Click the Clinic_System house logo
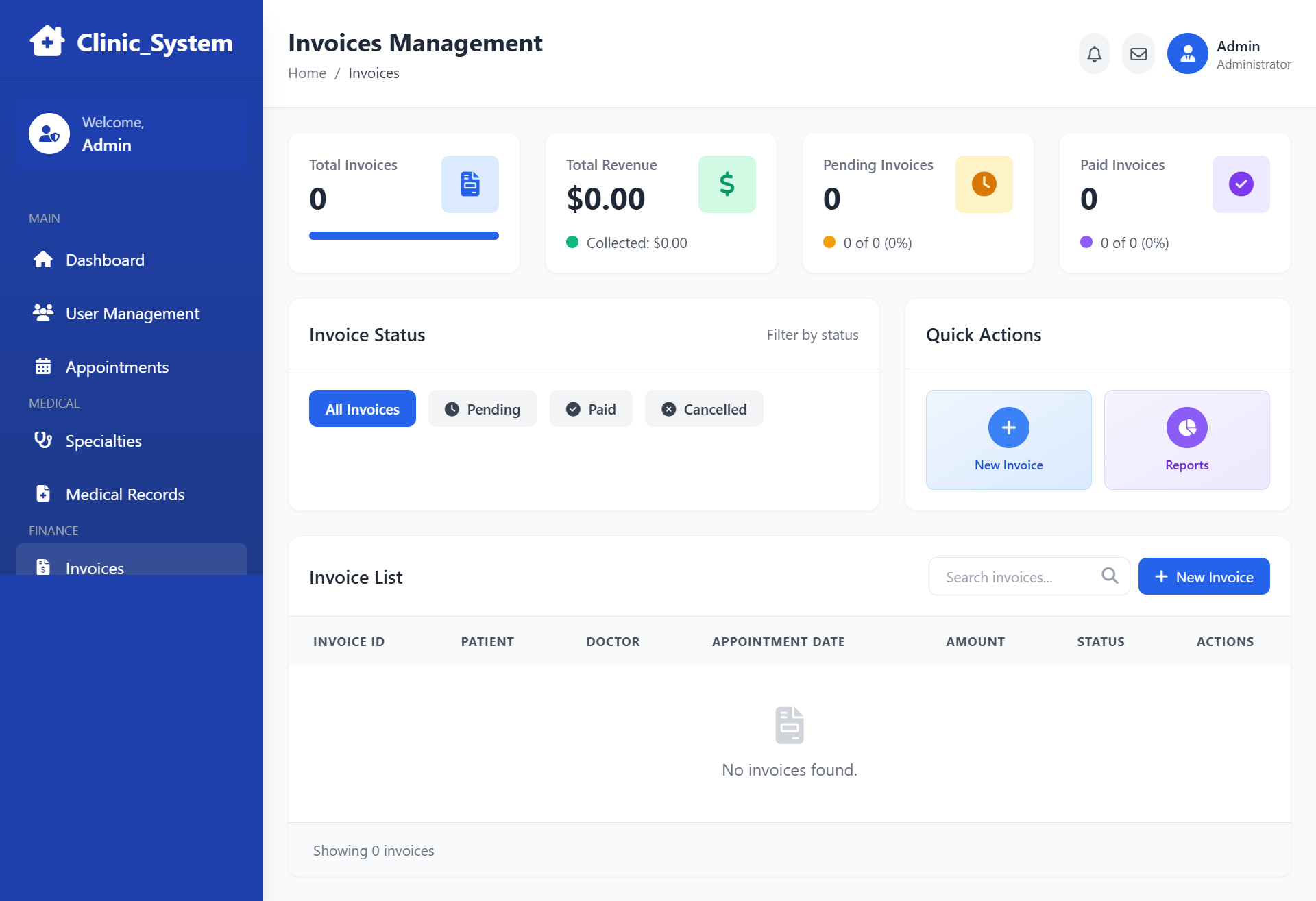 [x=47, y=42]
